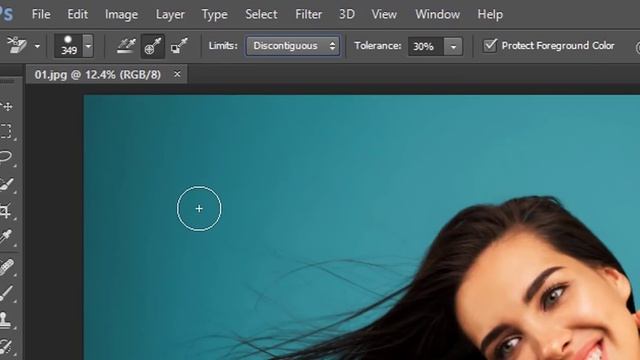Select the Rectangular Marquee tool
640x360 pixels.
(6, 131)
